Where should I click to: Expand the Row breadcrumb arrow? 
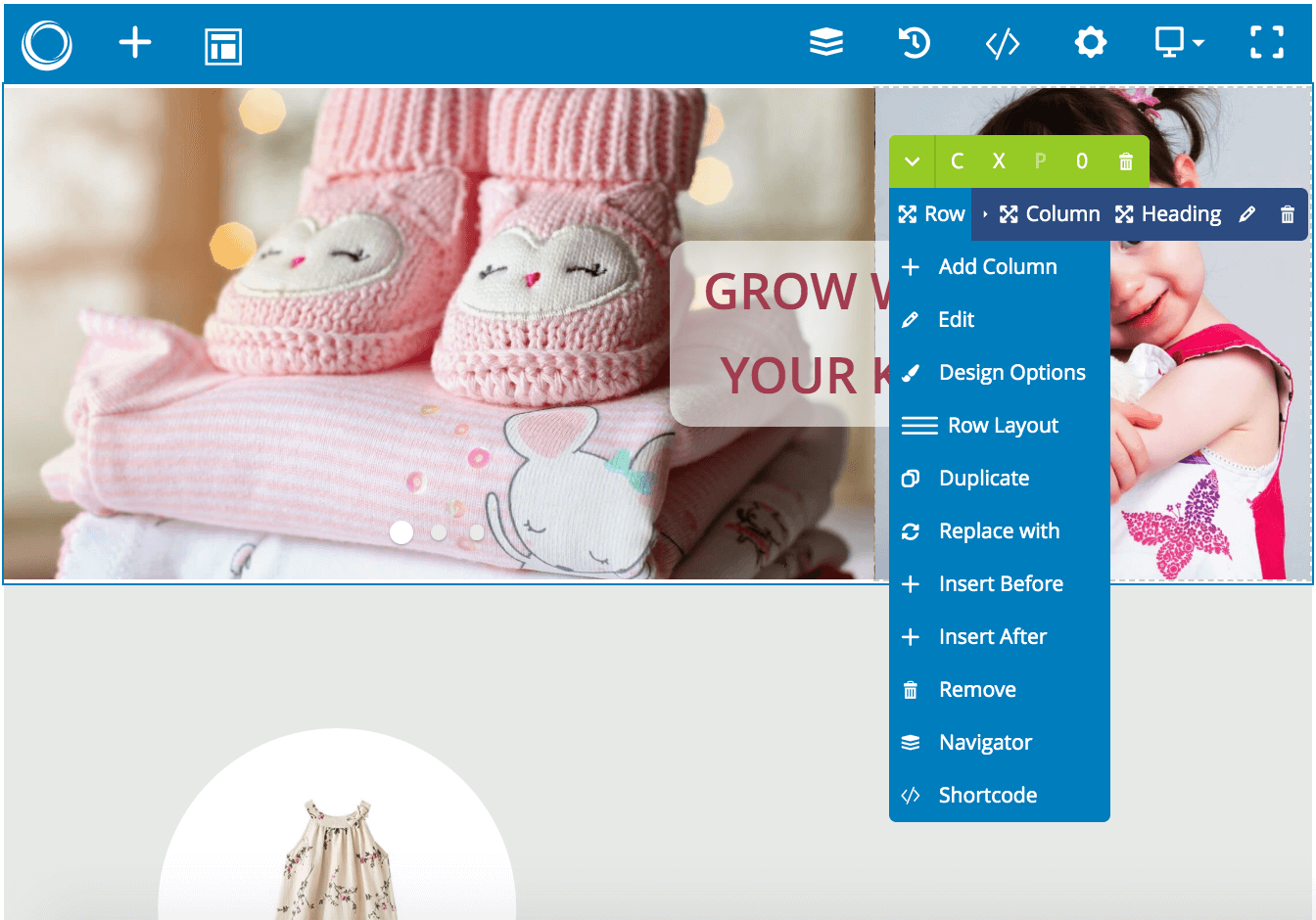pyautogui.click(x=986, y=213)
